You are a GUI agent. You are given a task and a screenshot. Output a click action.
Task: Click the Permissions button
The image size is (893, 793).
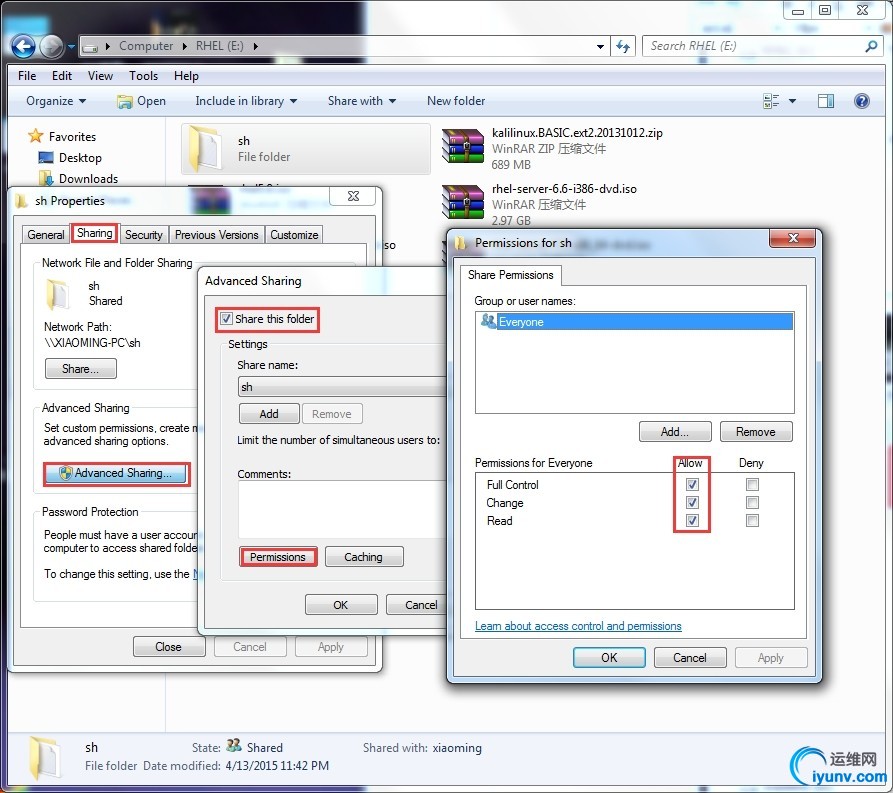click(x=278, y=557)
